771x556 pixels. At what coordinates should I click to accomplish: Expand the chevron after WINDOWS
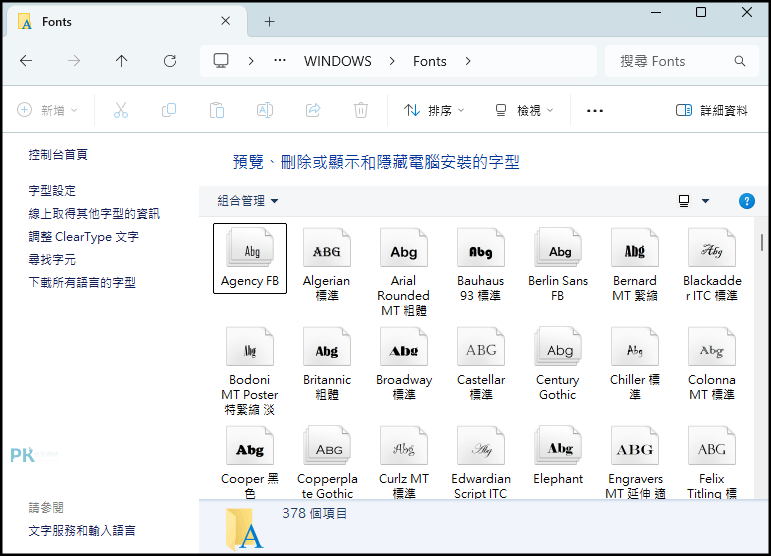(392, 61)
